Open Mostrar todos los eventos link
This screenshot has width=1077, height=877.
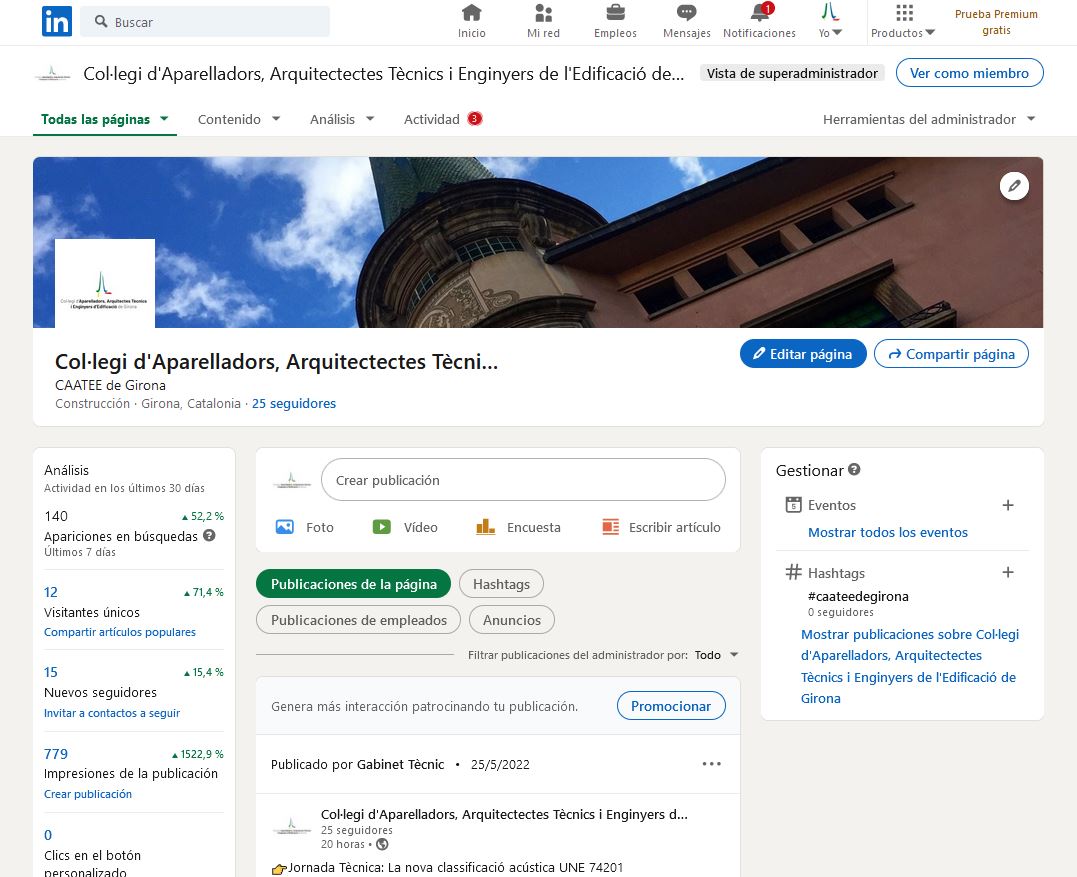[887, 532]
